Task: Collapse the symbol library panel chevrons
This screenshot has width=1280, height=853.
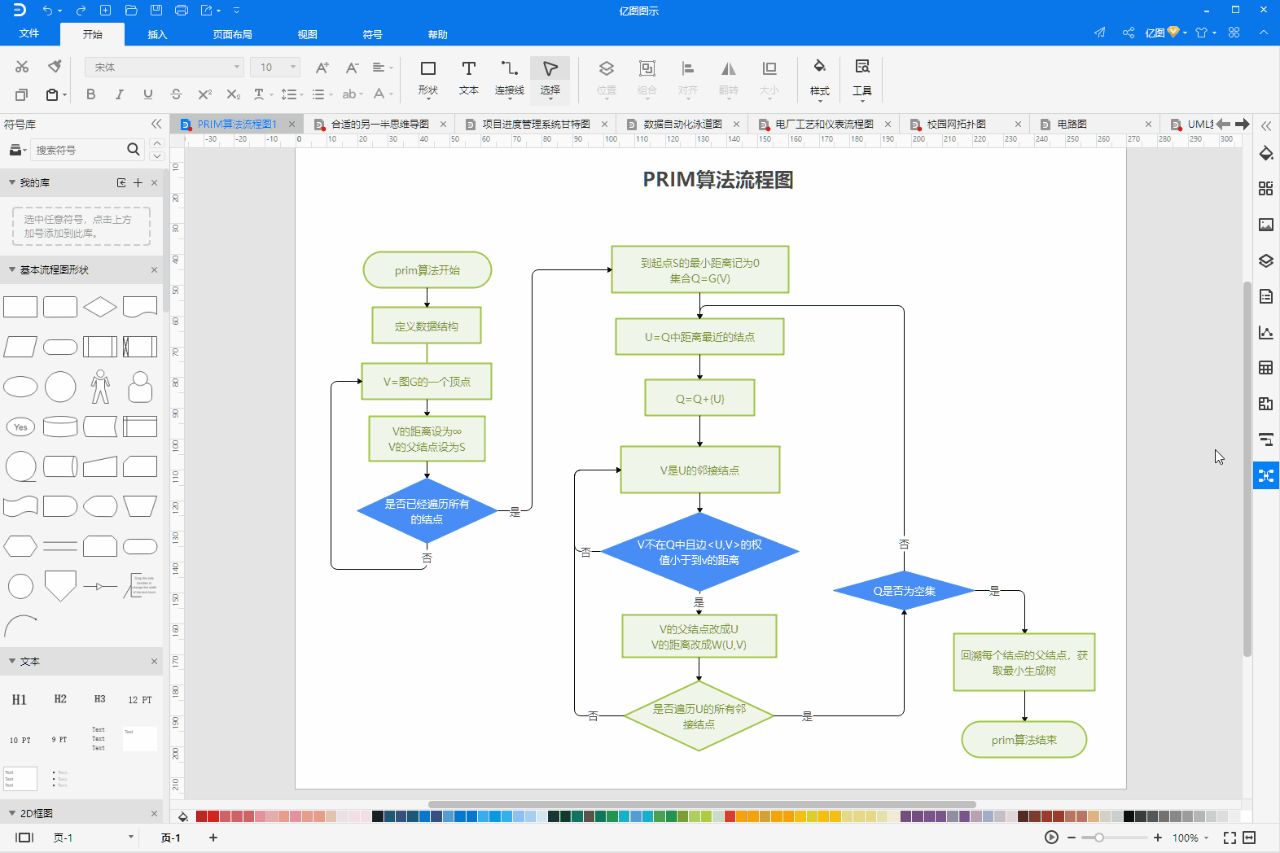Action: tap(156, 124)
